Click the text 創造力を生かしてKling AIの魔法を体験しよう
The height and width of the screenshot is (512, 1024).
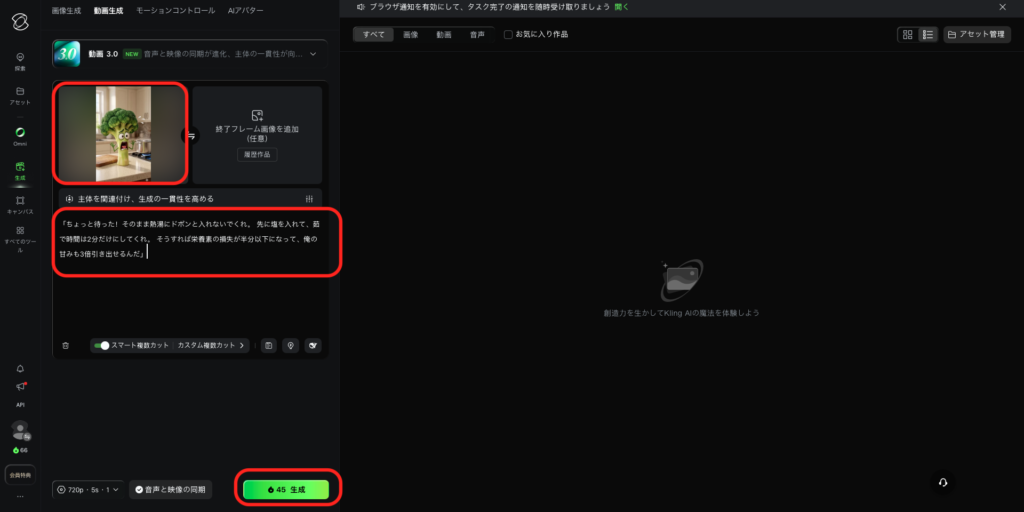(681, 313)
